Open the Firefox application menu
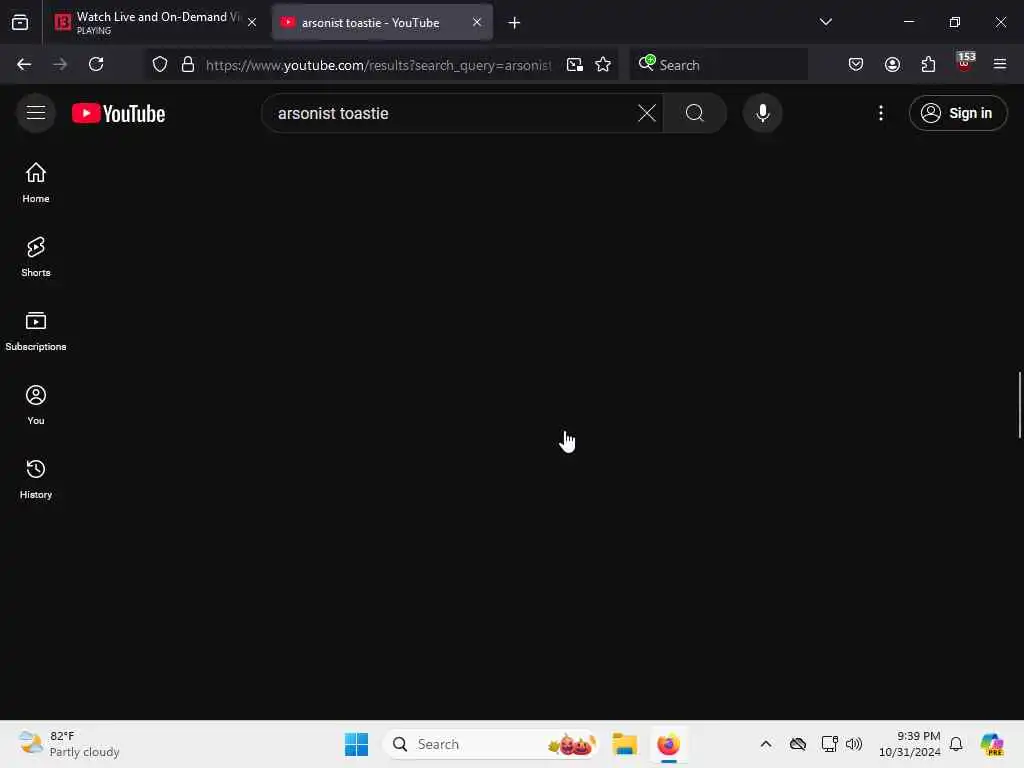1024x768 pixels. tap(999, 64)
